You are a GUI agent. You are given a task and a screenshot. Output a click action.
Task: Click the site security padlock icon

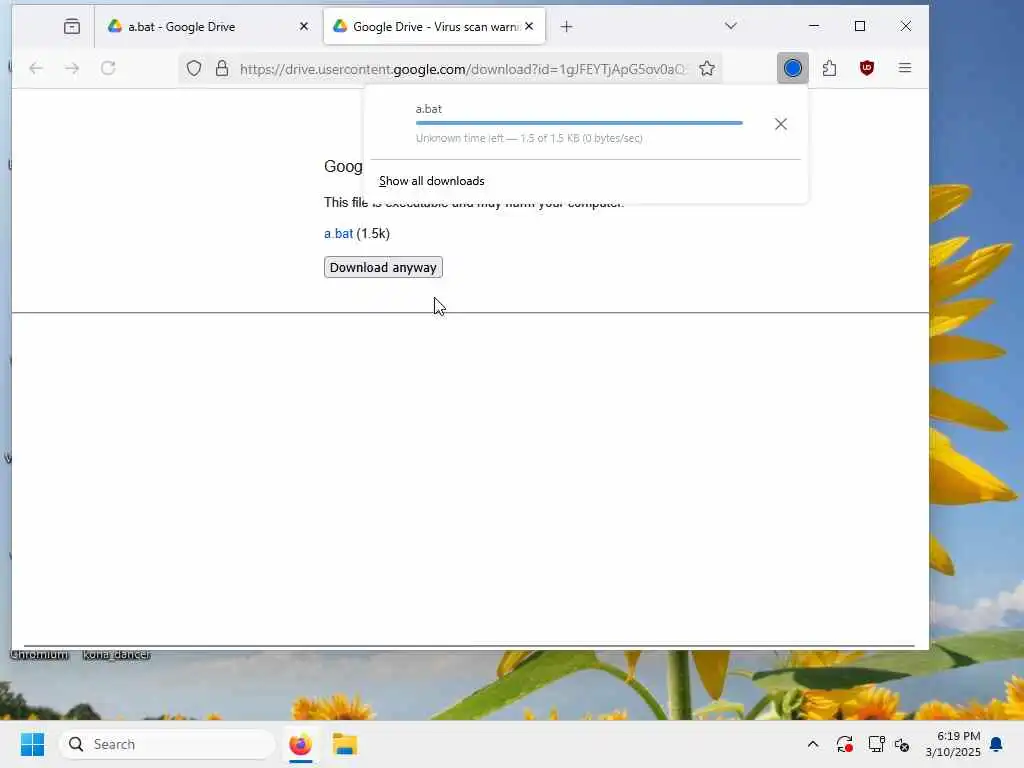(x=222, y=69)
